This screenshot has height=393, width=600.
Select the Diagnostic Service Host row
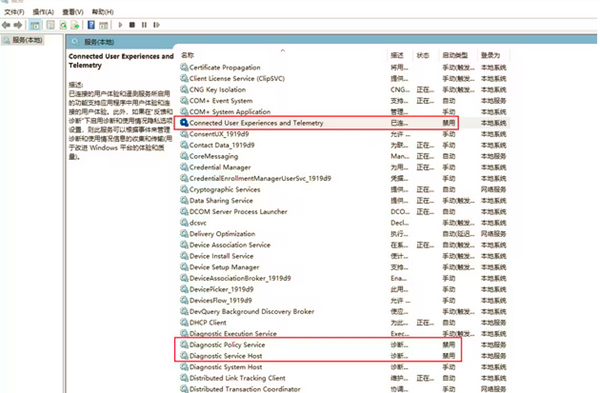[x=343, y=356]
